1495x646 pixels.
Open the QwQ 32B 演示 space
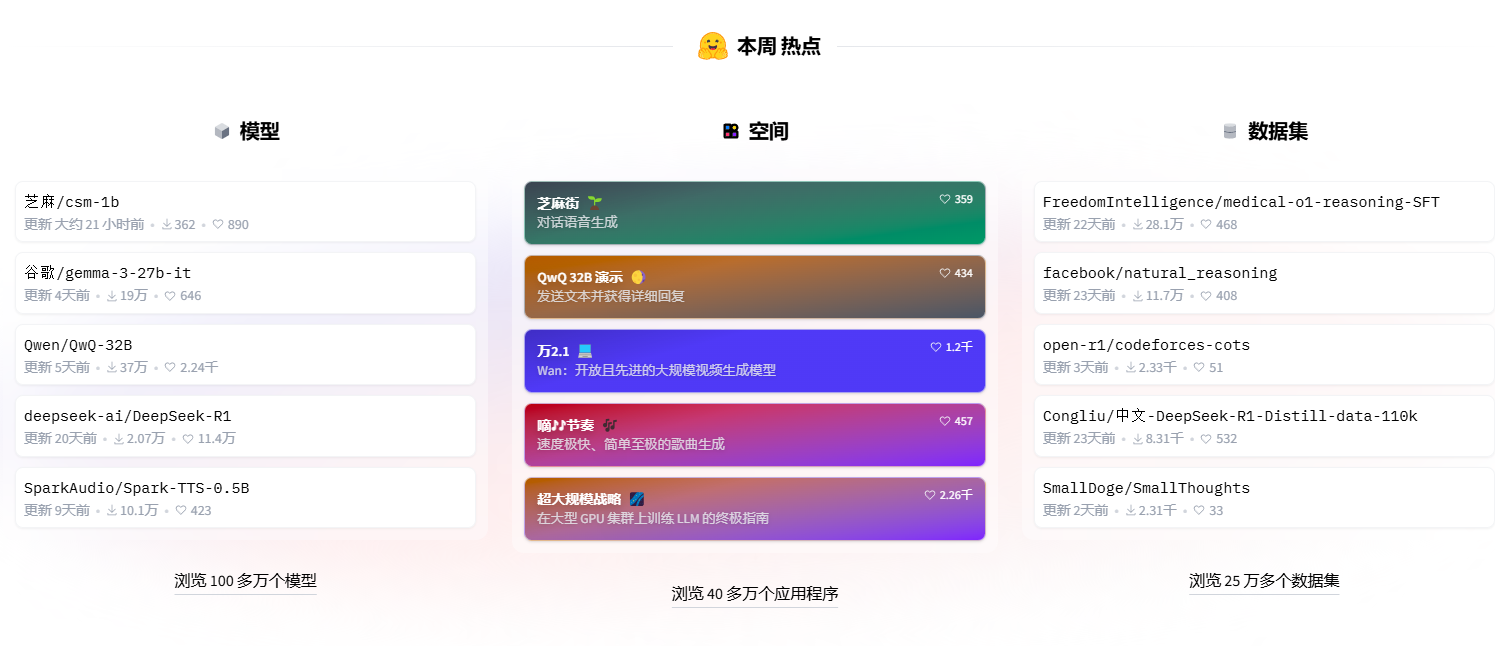[755, 287]
